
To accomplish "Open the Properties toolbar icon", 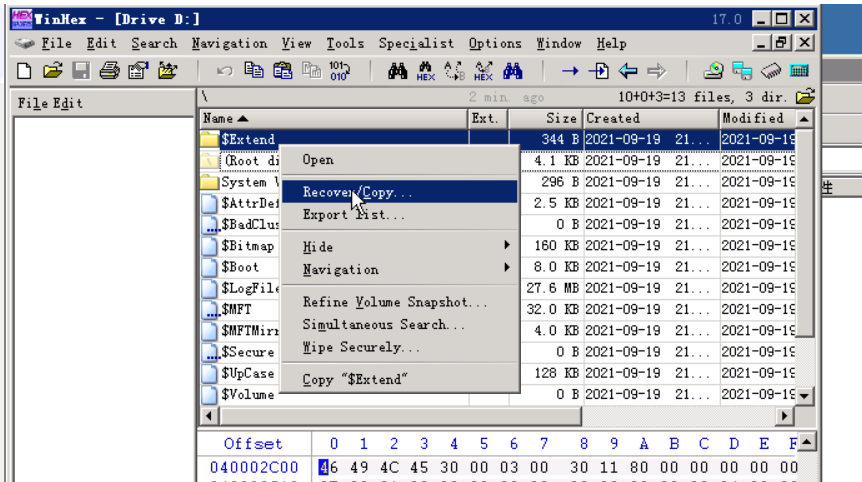I will 139,71.
